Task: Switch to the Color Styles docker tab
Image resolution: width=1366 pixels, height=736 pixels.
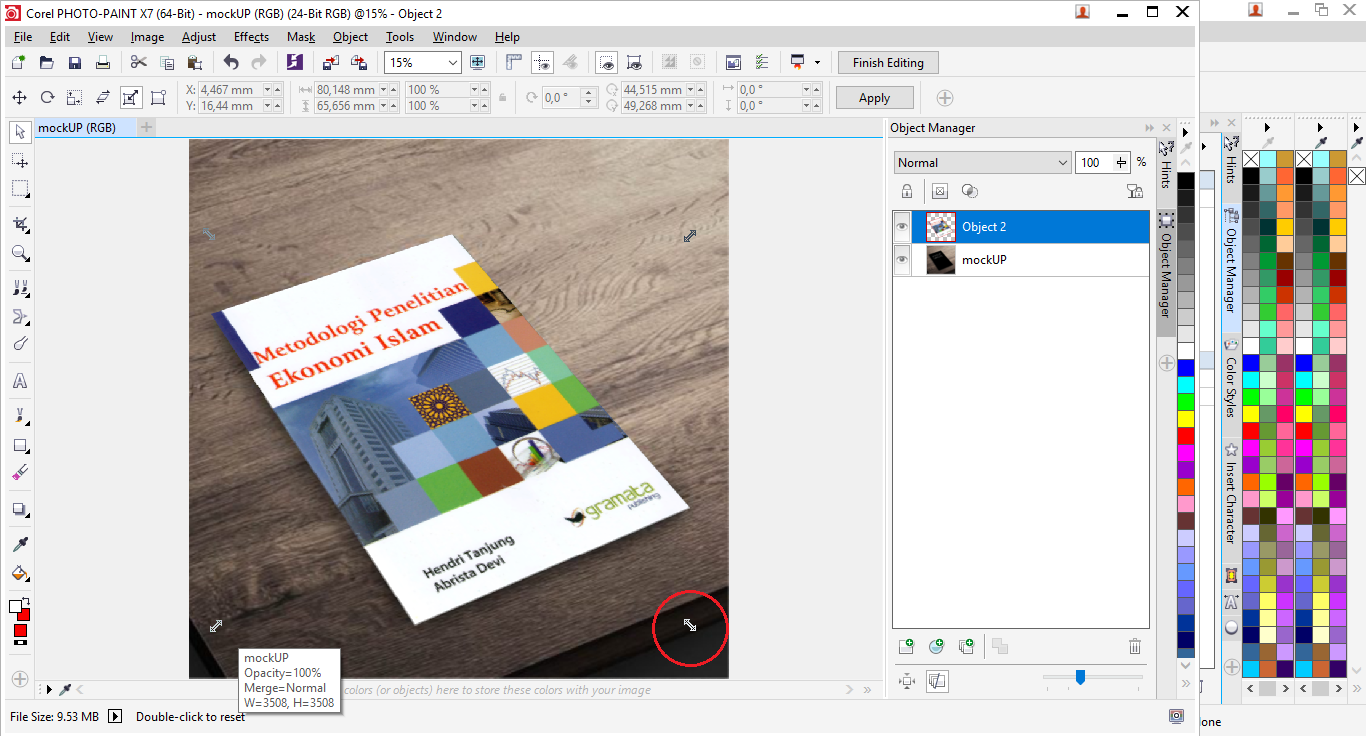Action: click(x=1231, y=390)
